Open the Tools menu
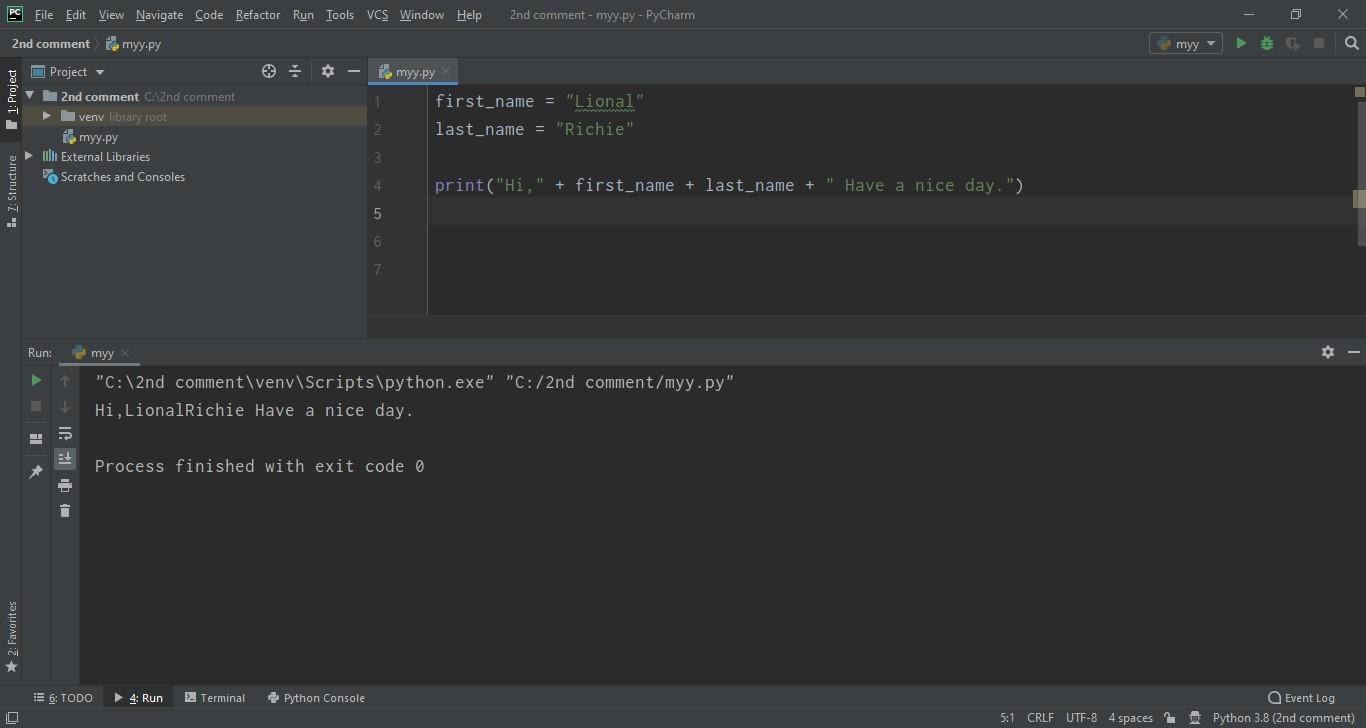The width and height of the screenshot is (1366, 728). pos(340,15)
